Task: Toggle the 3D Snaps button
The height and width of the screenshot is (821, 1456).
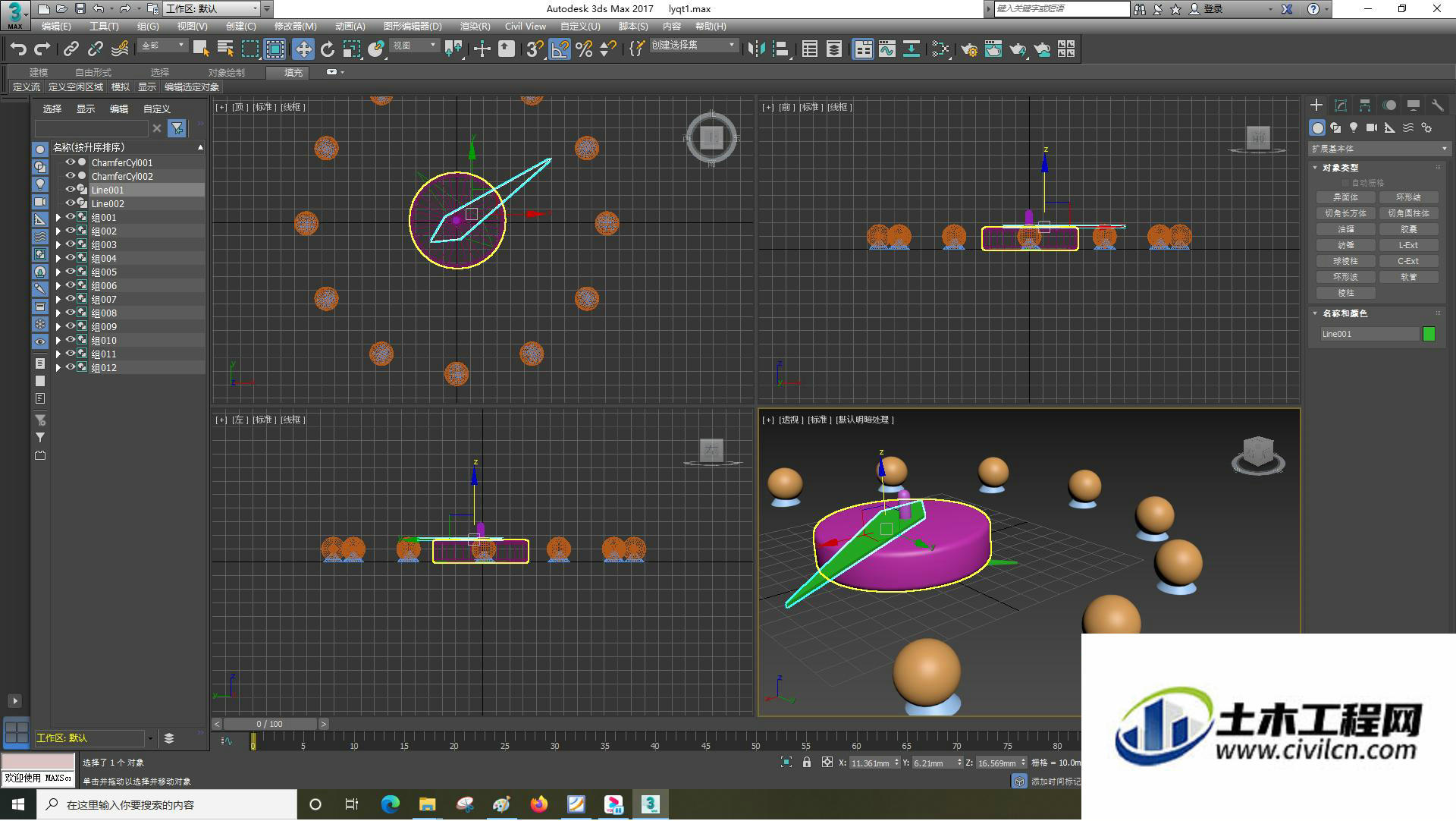Action: 535,49
